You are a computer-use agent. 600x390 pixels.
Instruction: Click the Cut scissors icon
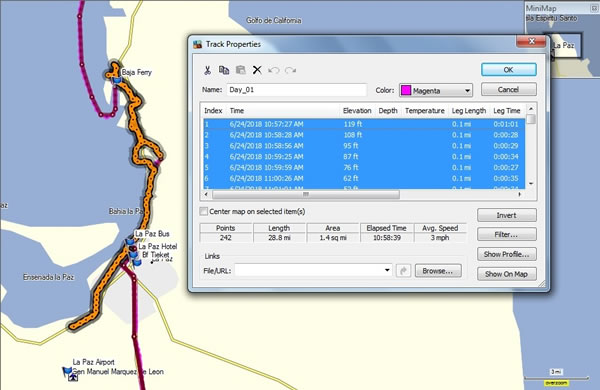click(207, 70)
